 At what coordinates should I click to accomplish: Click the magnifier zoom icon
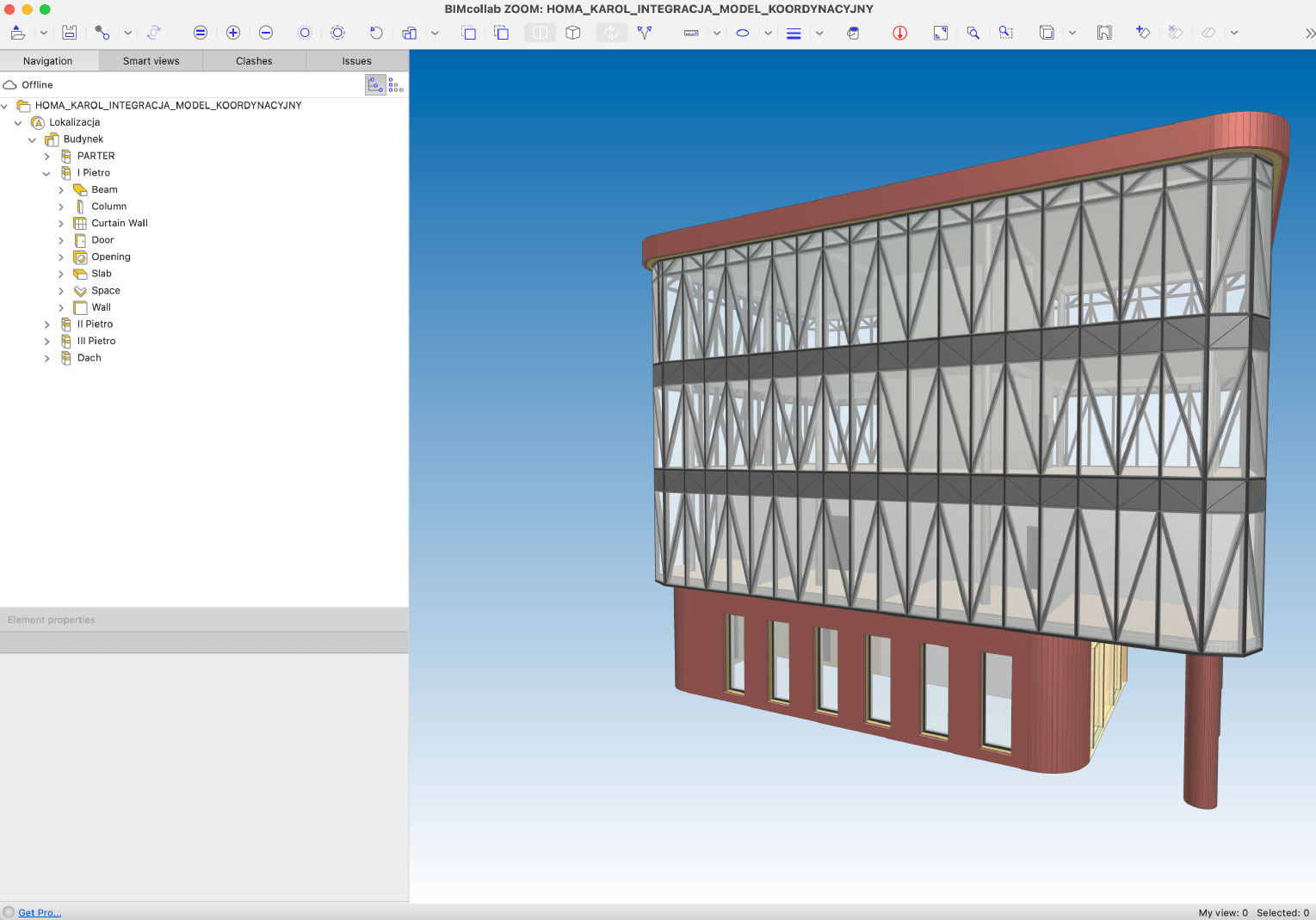pyautogui.click(x=973, y=33)
